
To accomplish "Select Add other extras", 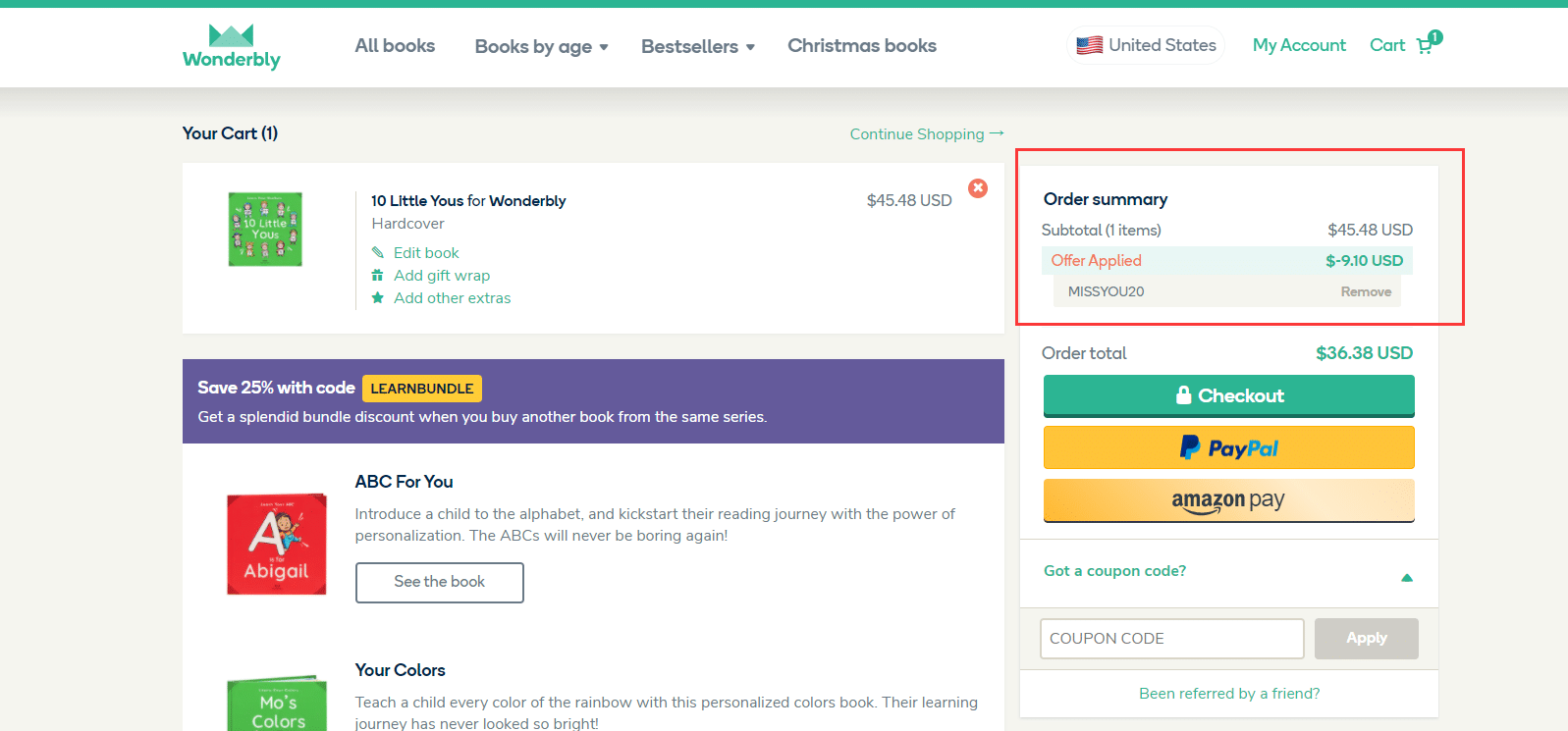I will pyautogui.click(x=453, y=298).
